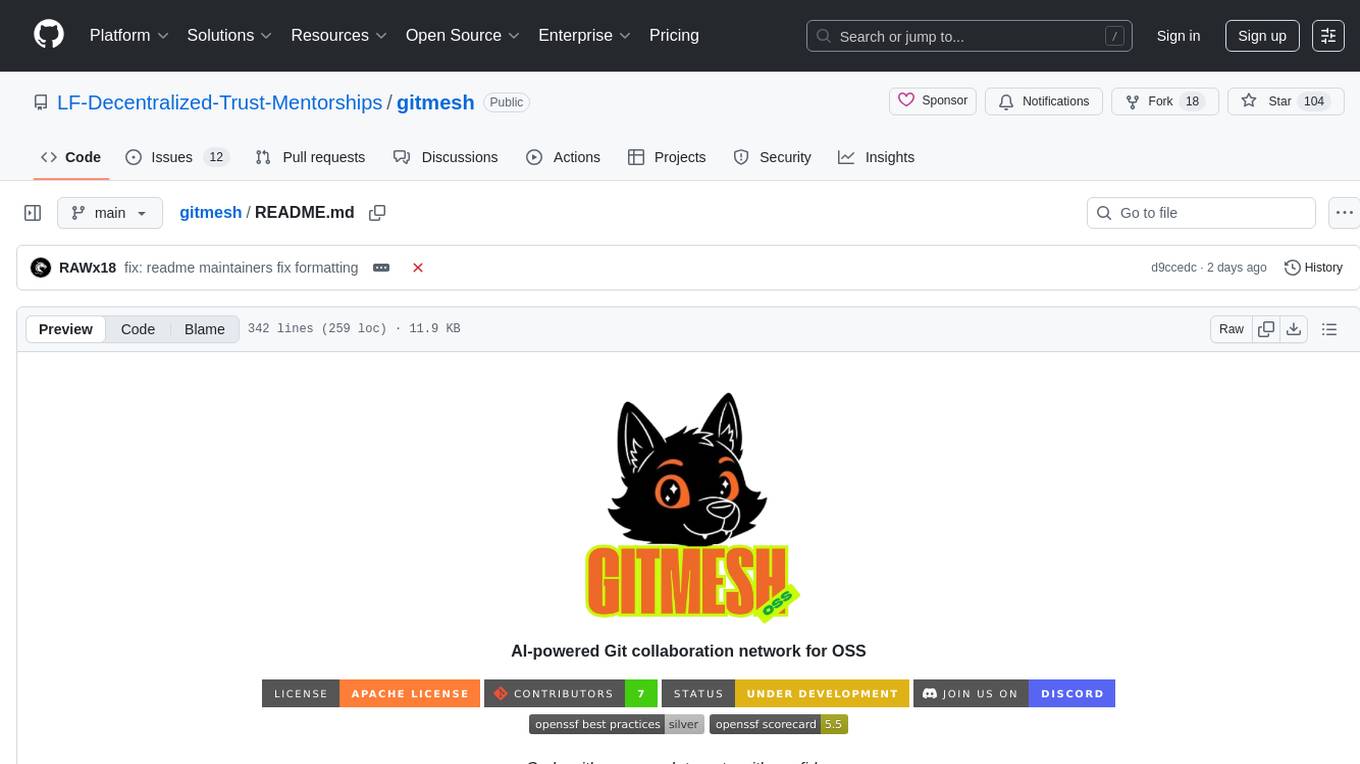Focus the Go to file field

pyautogui.click(x=1201, y=213)
